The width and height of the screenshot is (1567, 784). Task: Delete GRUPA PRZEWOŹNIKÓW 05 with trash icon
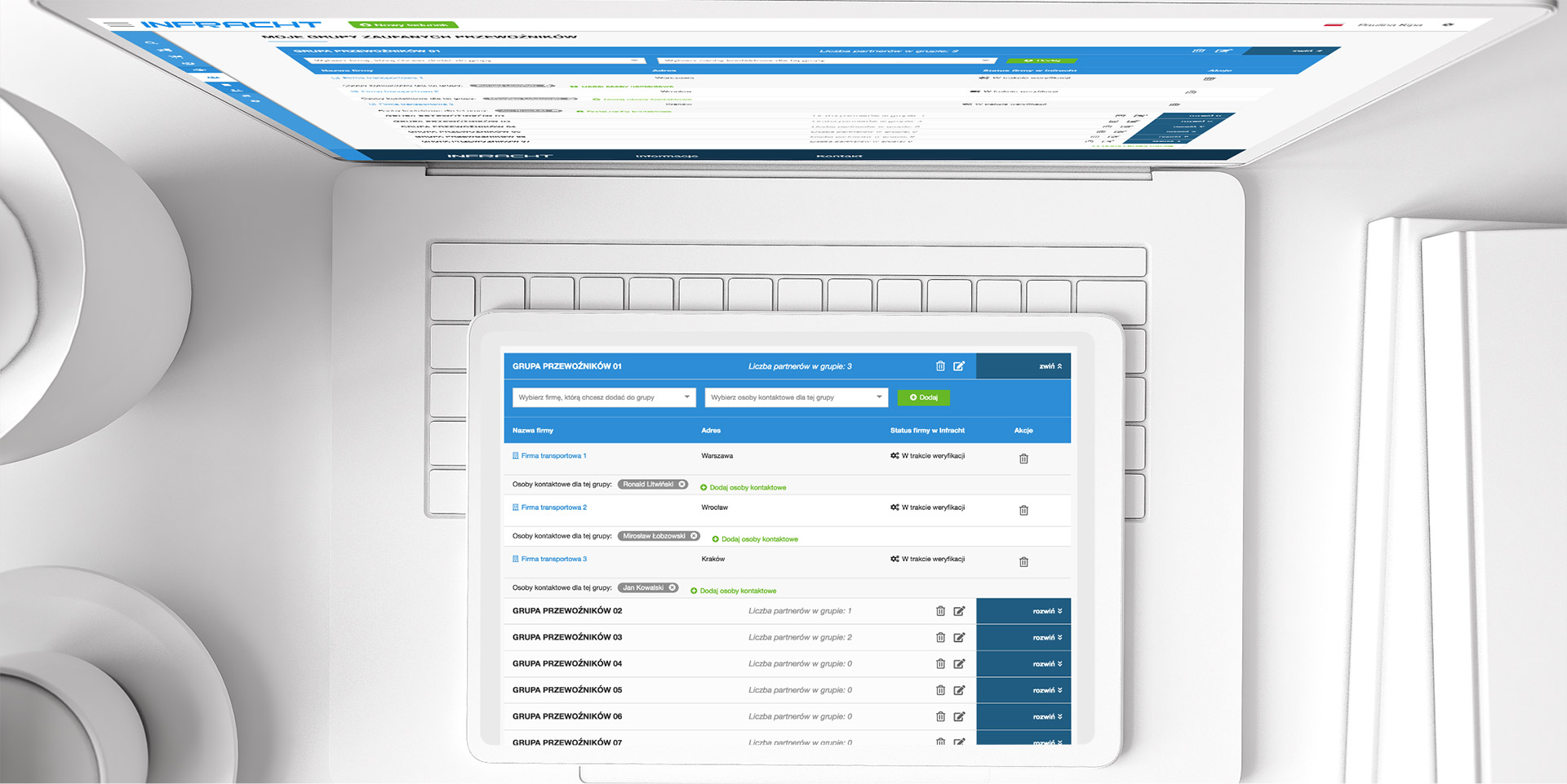(940, 690)
